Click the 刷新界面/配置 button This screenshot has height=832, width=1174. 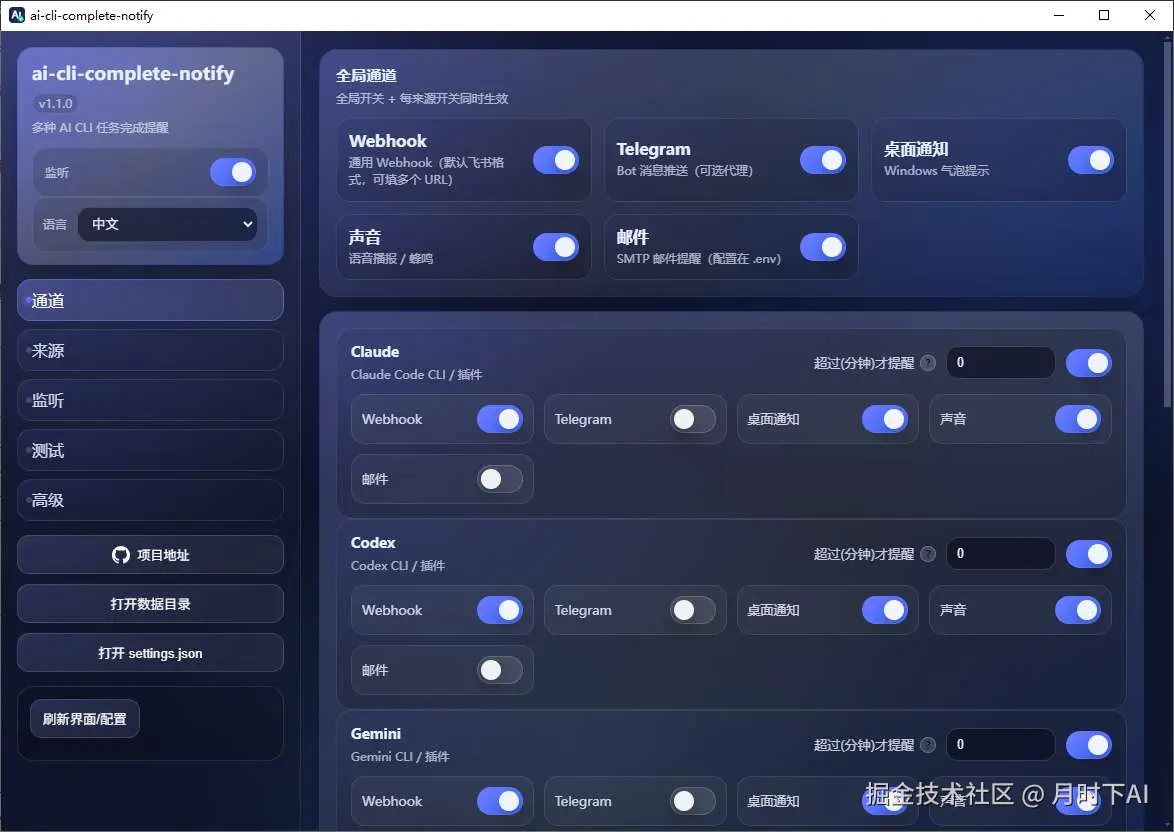click(85, 719)
